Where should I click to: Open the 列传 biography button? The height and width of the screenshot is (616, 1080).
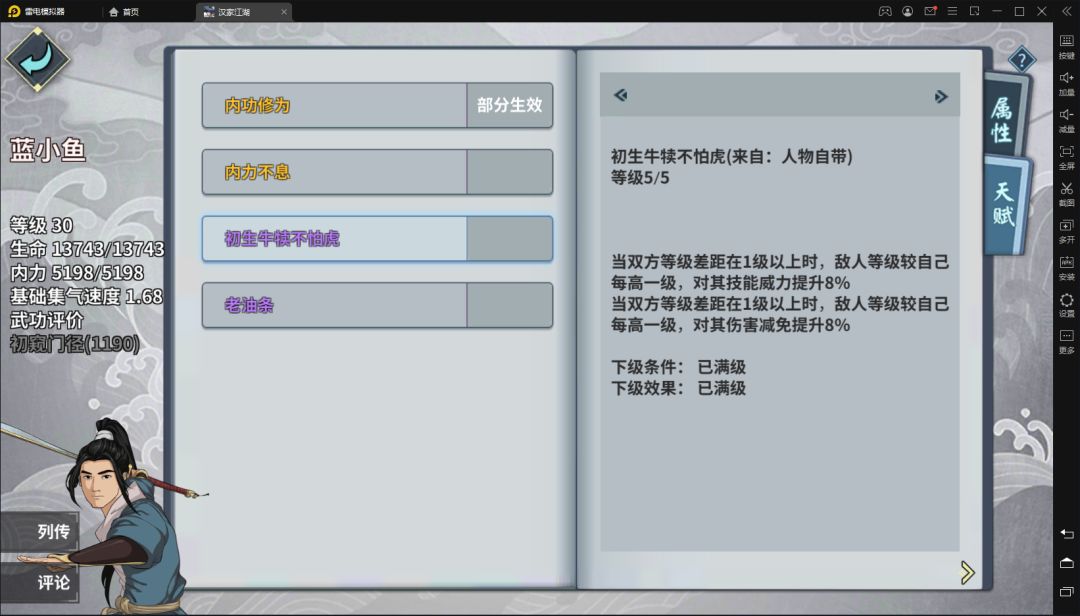(40, 531)
